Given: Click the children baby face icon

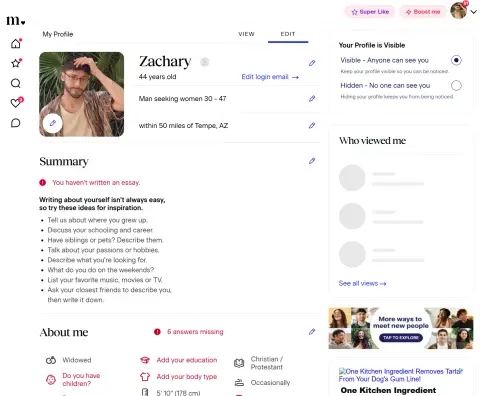Looking at the screenshot, I should click(51, 380).
